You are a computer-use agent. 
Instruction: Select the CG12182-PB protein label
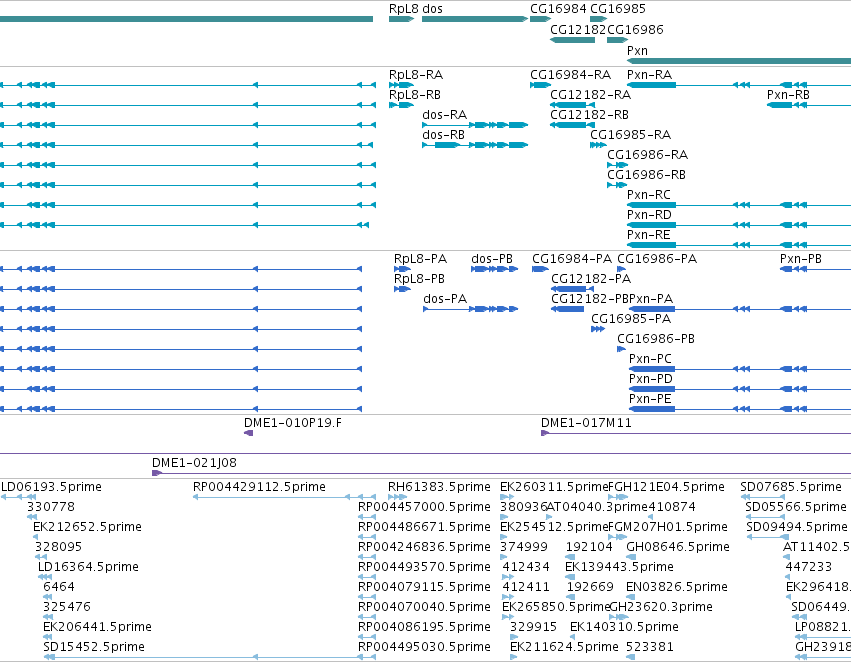tap(590, 300)
